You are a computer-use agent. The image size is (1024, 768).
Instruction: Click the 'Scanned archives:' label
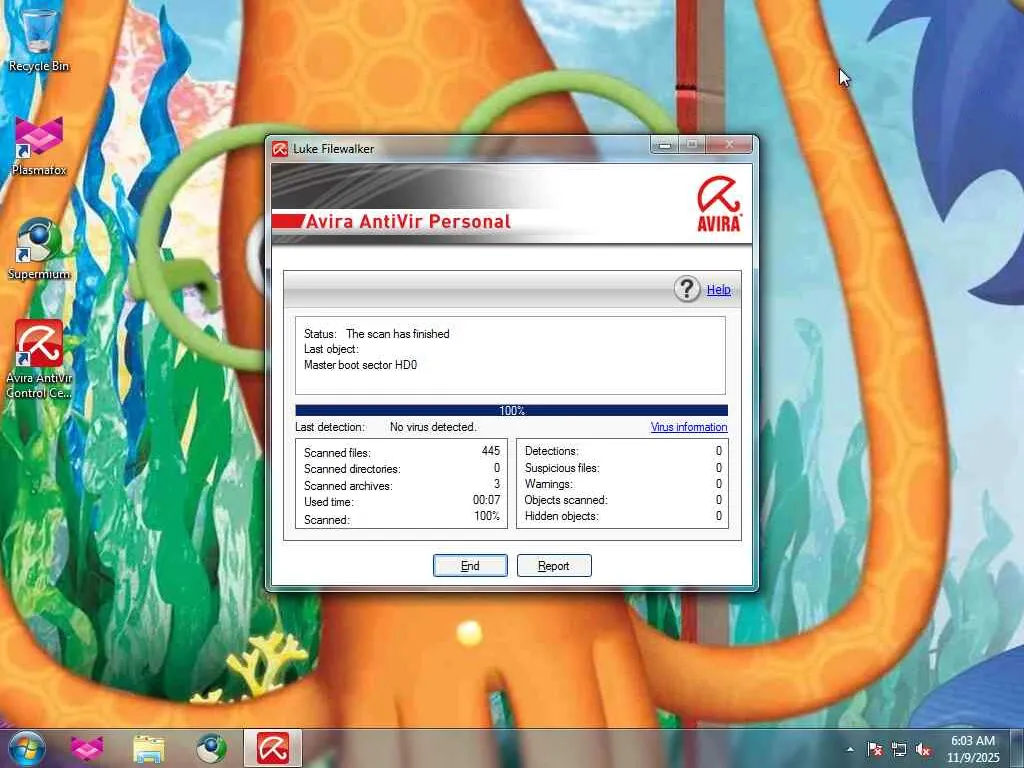tap(348, 486)
